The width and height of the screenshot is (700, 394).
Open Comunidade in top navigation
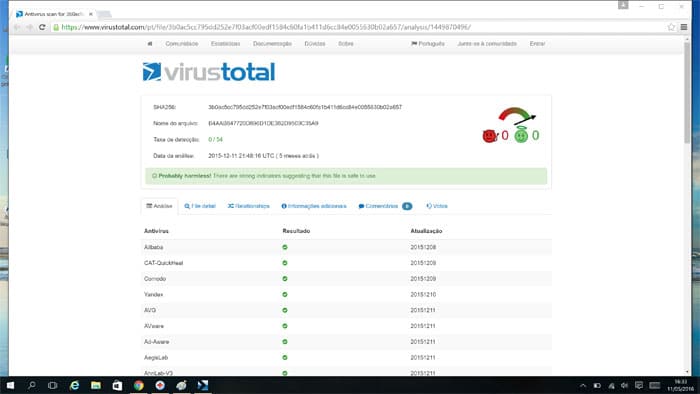coord(182,44)
